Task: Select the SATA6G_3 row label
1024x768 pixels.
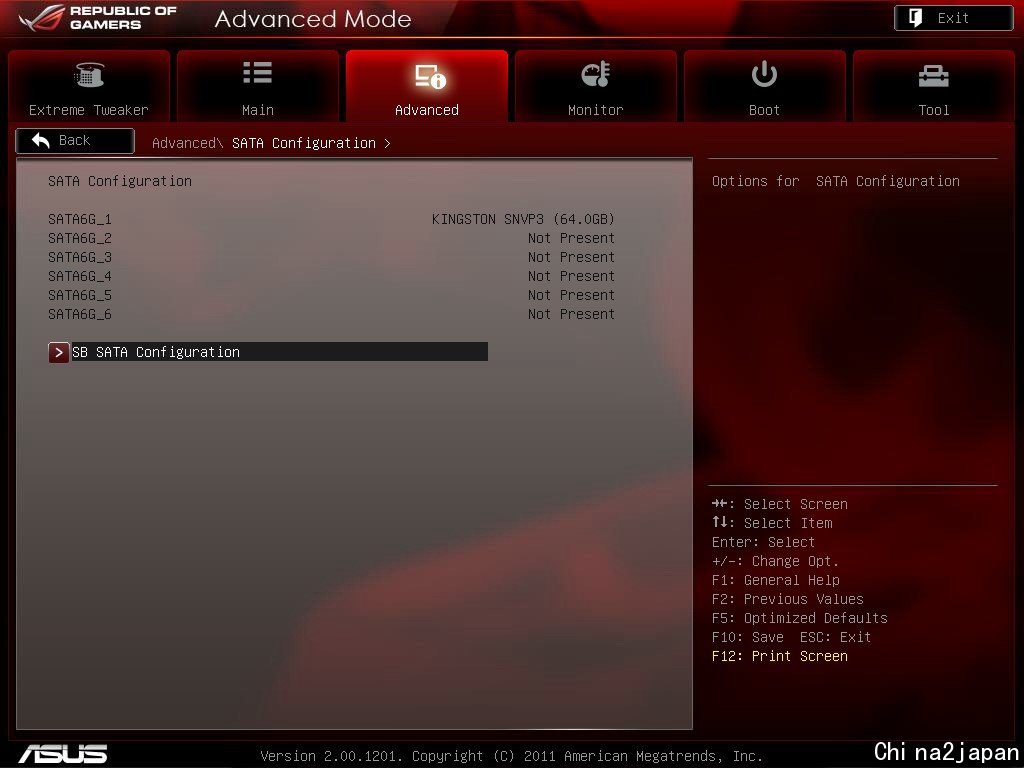Action: (x=80, y=257)
